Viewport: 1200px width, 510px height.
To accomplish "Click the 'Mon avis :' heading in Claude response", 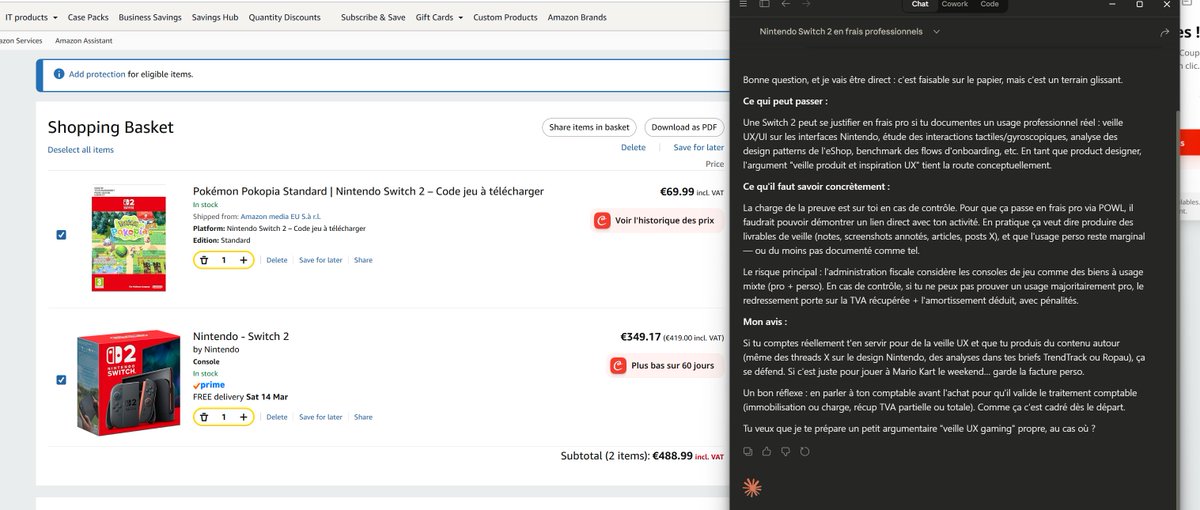I will (765, 322).
